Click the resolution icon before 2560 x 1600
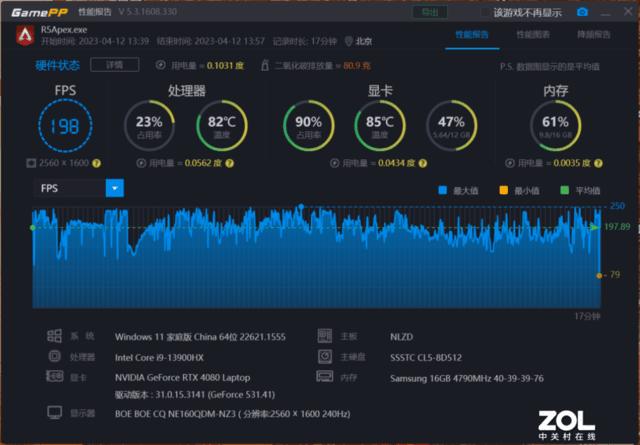The width and height of the screenshot is (640, 445). click(31, 163)
